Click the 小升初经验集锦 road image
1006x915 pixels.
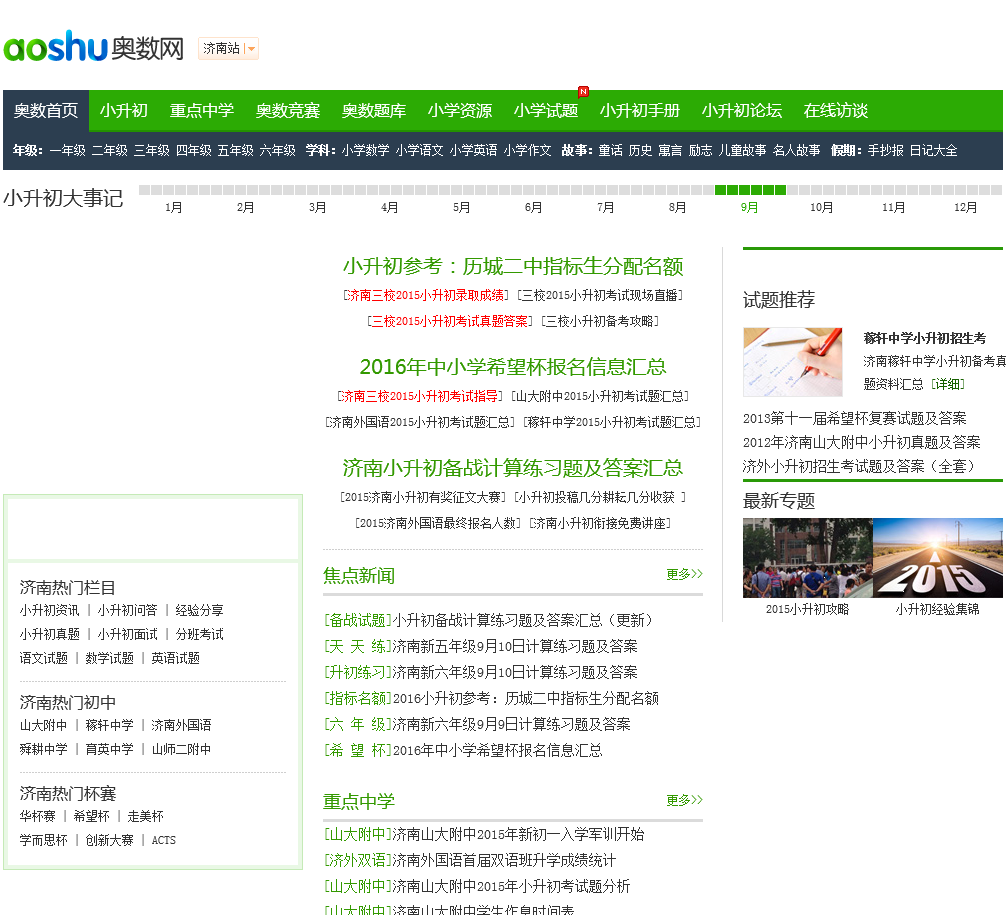tap(938, 558)
